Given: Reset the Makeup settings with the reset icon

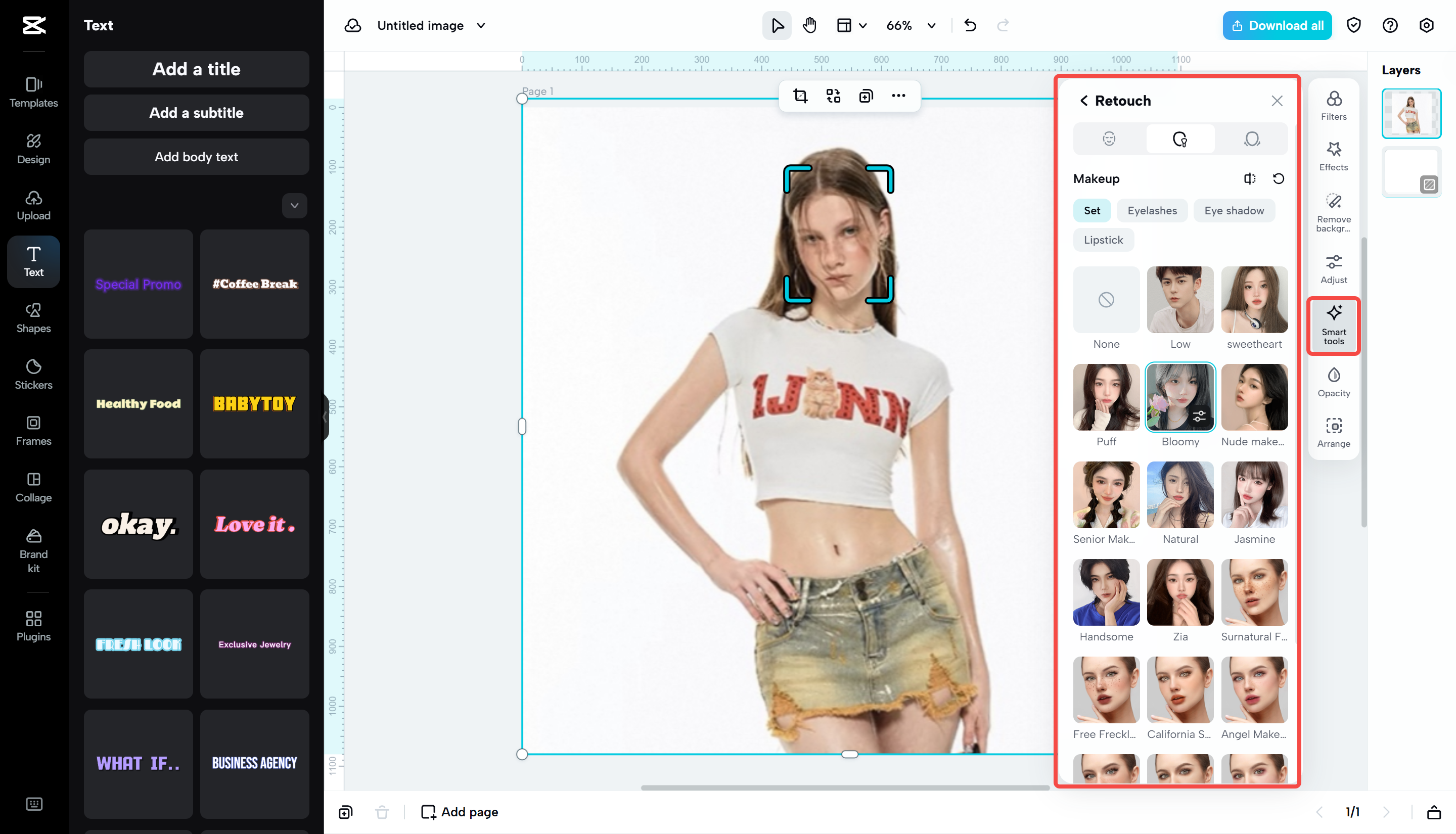Looking at the screenshot, I should pos(1279,178).
